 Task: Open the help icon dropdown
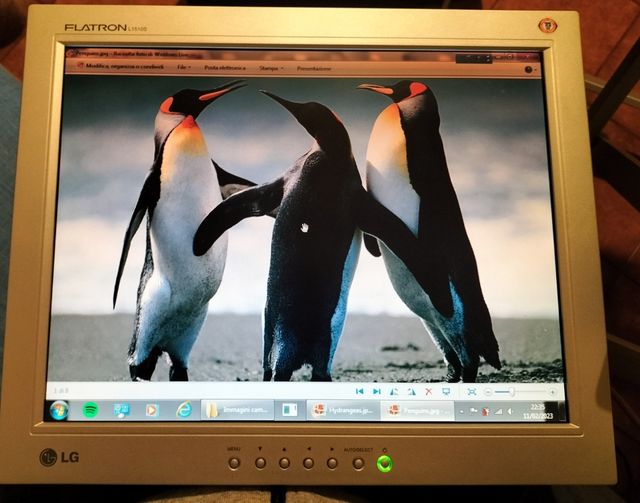[x=530, y=70]
